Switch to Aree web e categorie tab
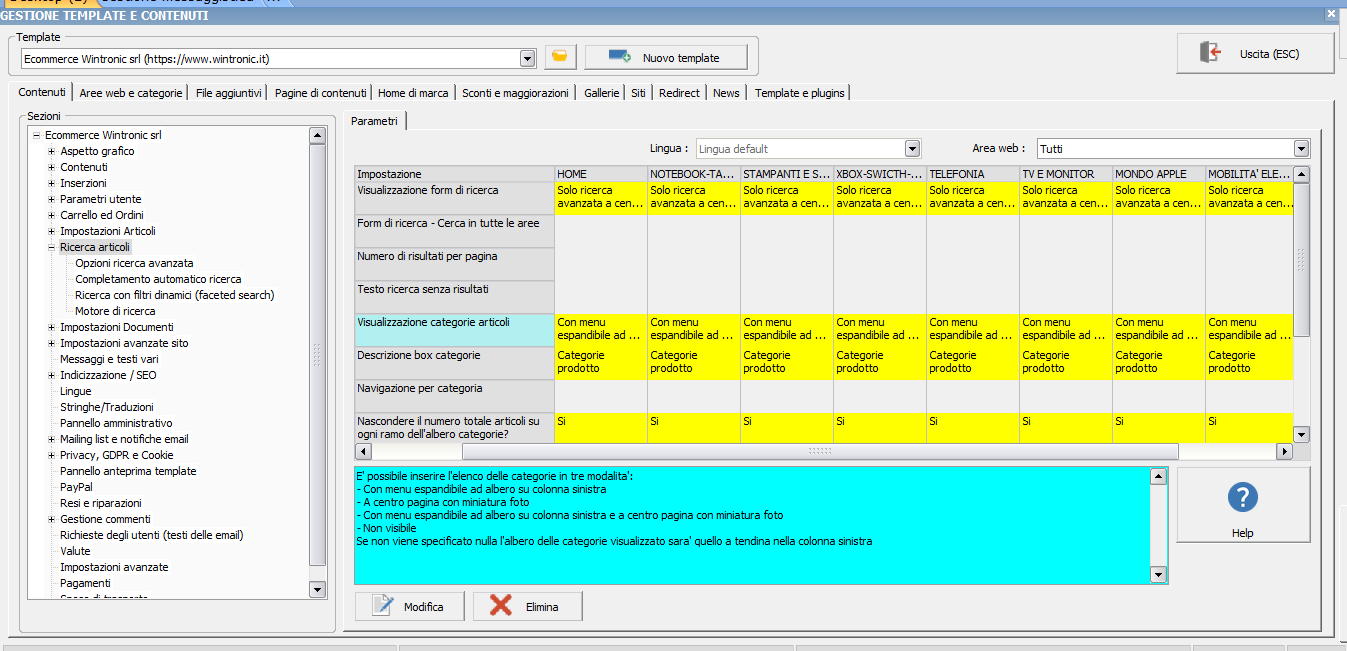The image size is (1347, 651). pyautogui.click(x=131, y=93)
